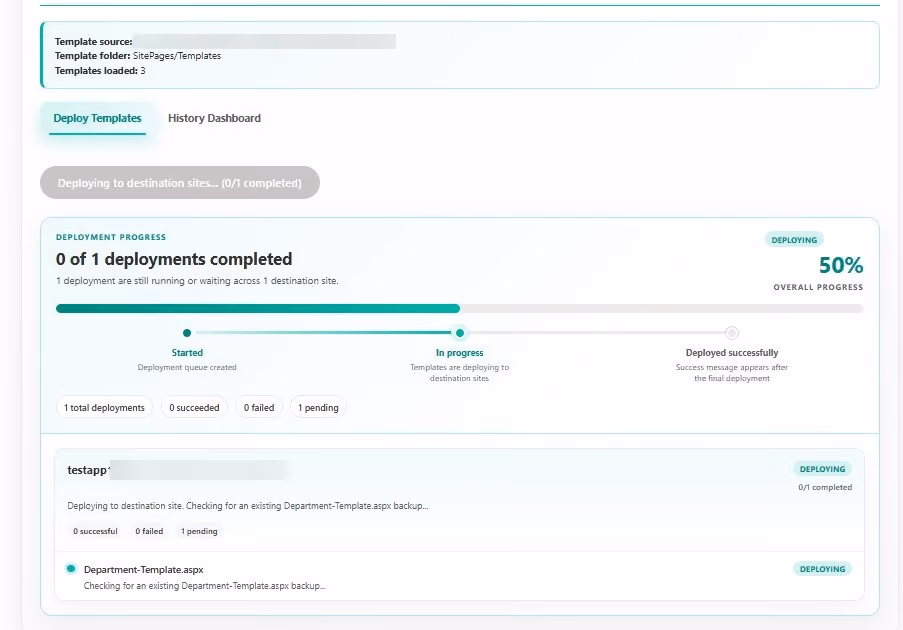Click the Templates loaded: 3 line

point(100,71)
